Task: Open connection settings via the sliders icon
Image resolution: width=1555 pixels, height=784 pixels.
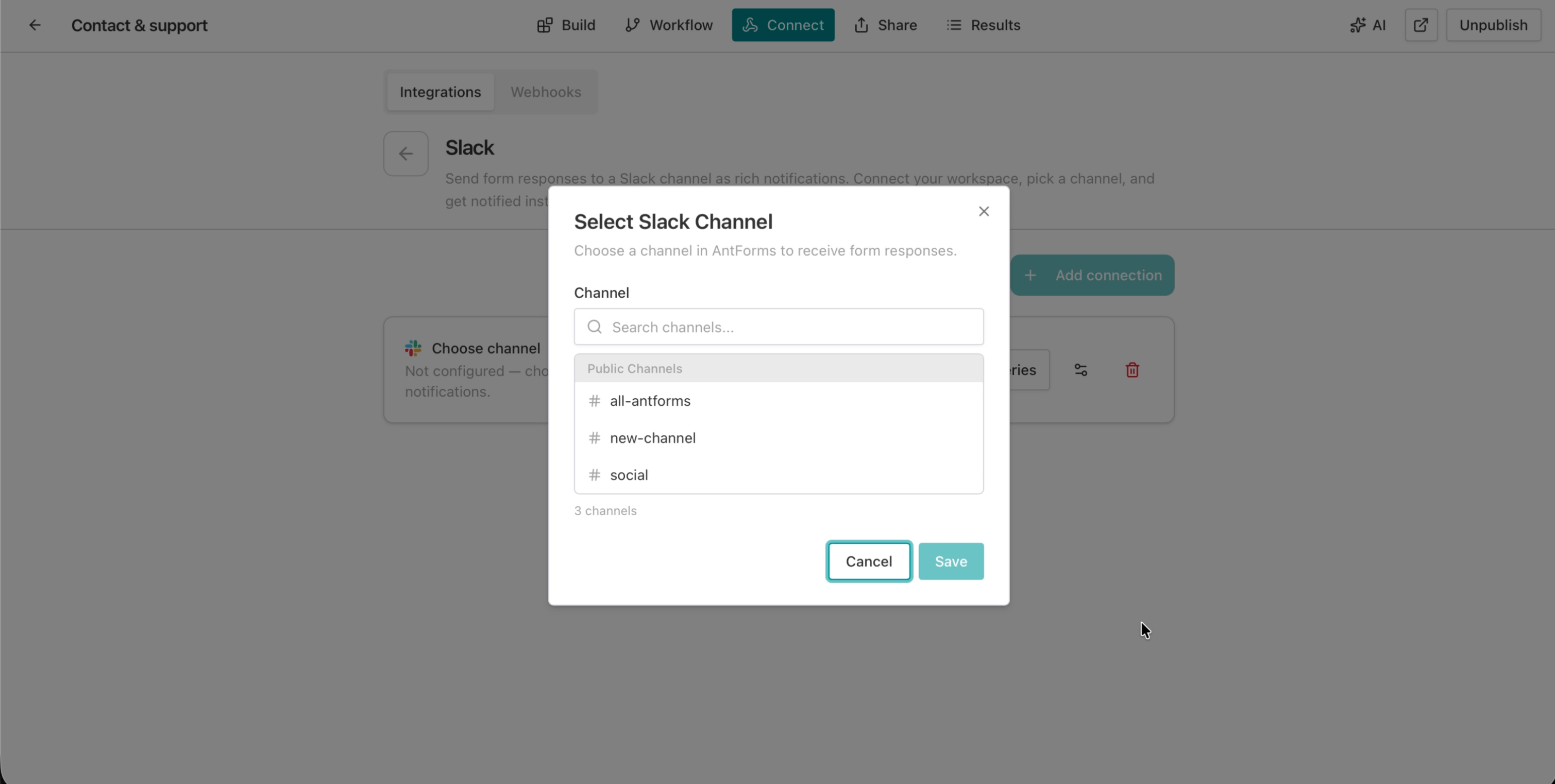Action: coord(1080,369)
